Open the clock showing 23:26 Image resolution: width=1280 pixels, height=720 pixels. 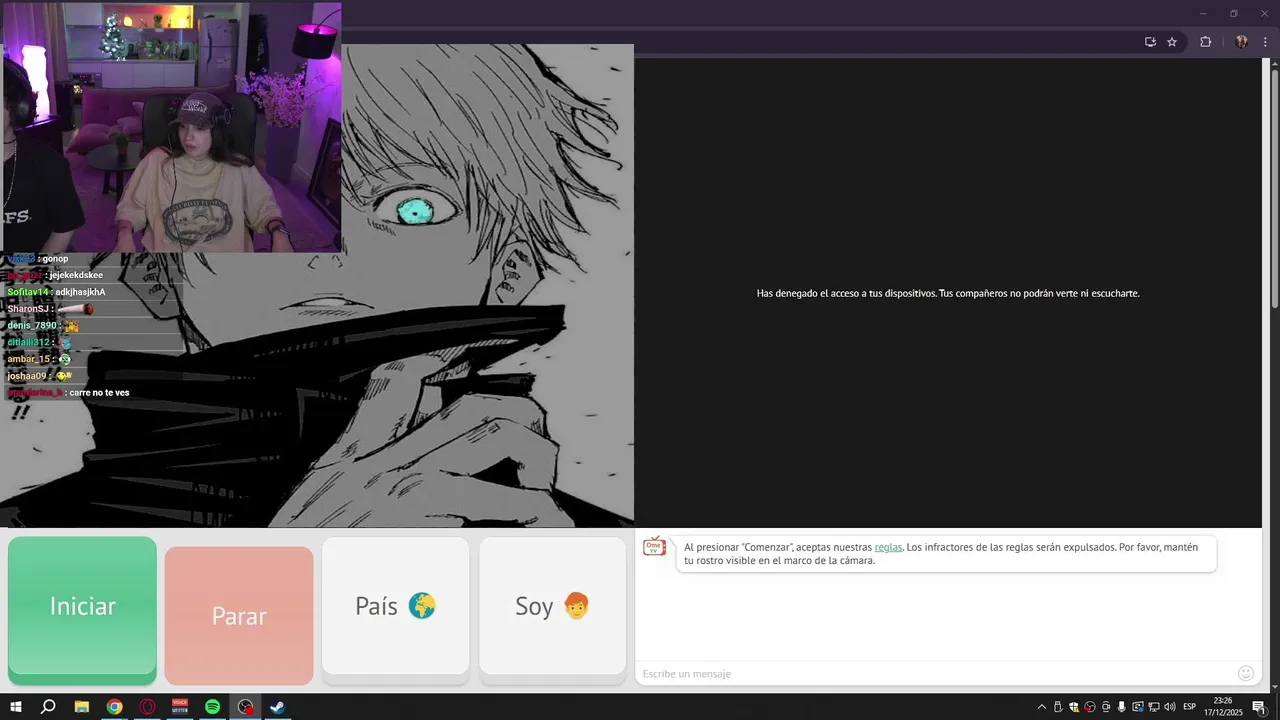tap(1223, 707)
